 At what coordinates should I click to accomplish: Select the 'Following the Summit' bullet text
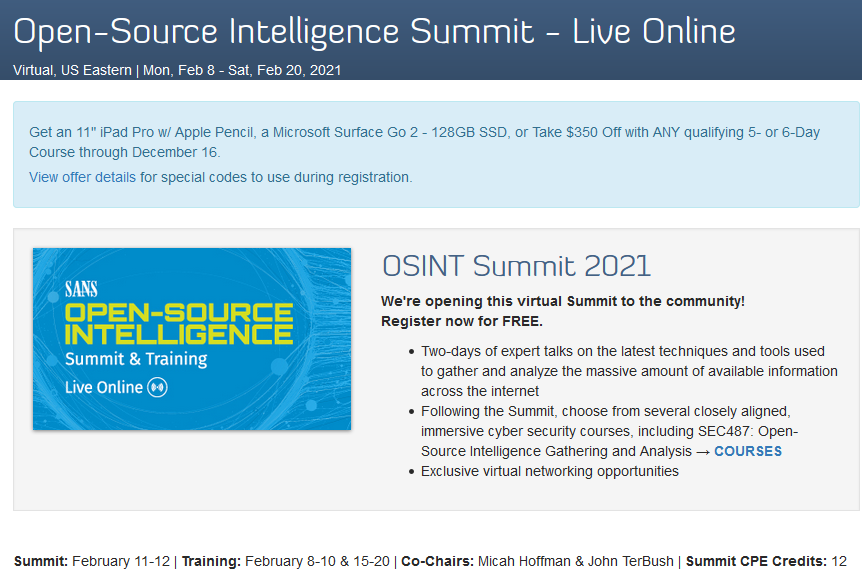(x=610, y=431)
